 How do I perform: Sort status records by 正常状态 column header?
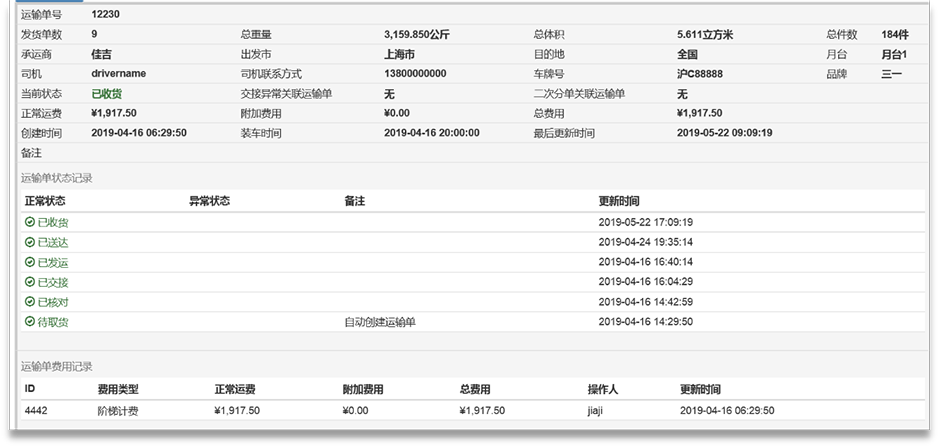45,201
